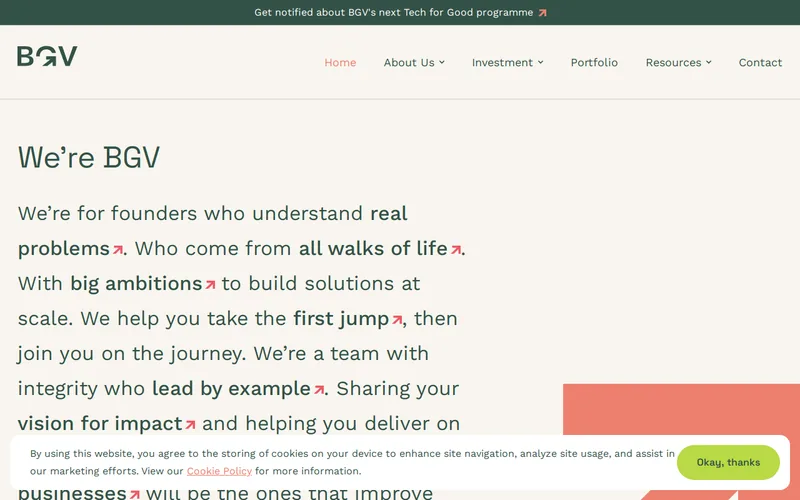Click the 'We're BGV' heading

click(x=89, y=157)
